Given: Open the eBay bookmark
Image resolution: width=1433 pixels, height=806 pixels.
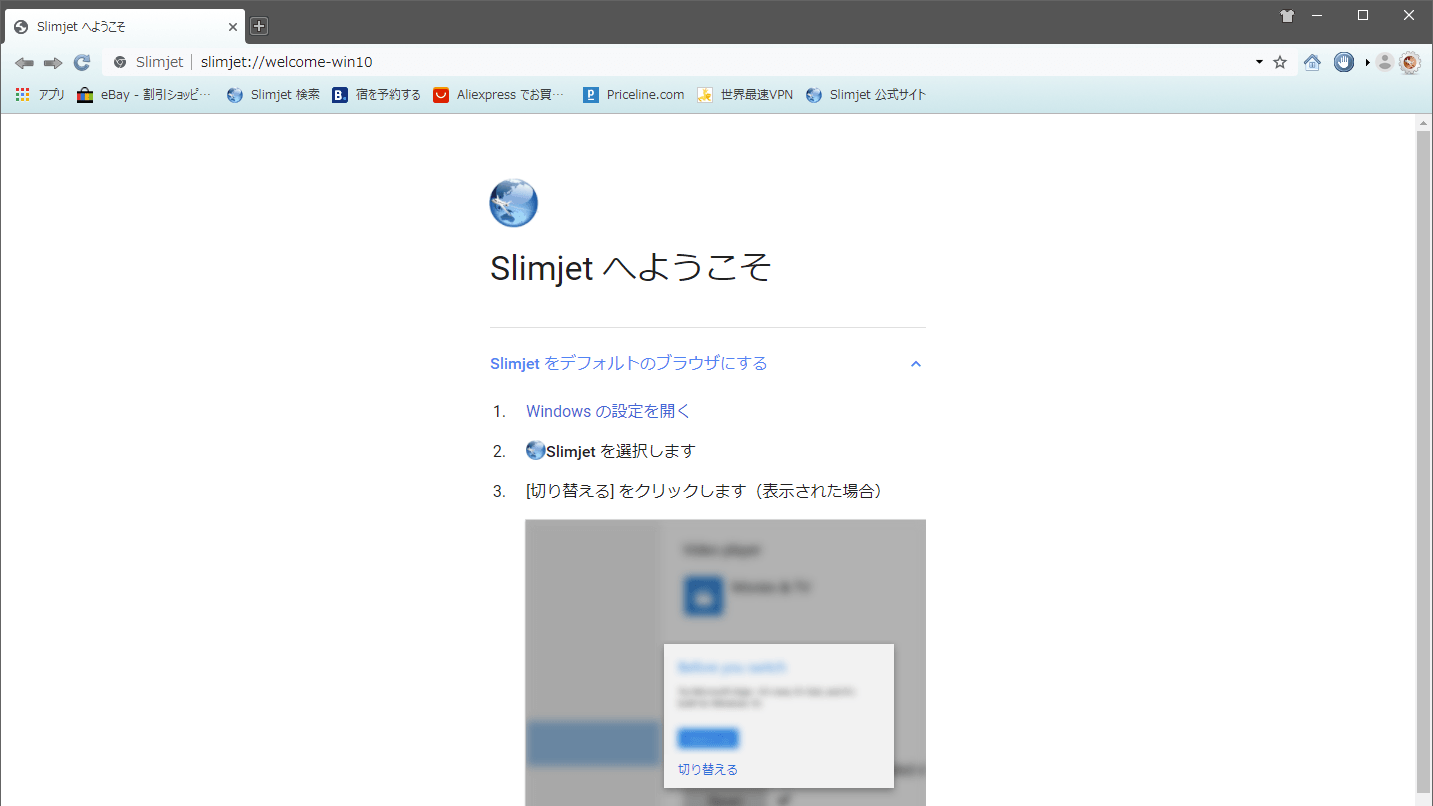Looking at the screenshot, I should coord(145,95).
